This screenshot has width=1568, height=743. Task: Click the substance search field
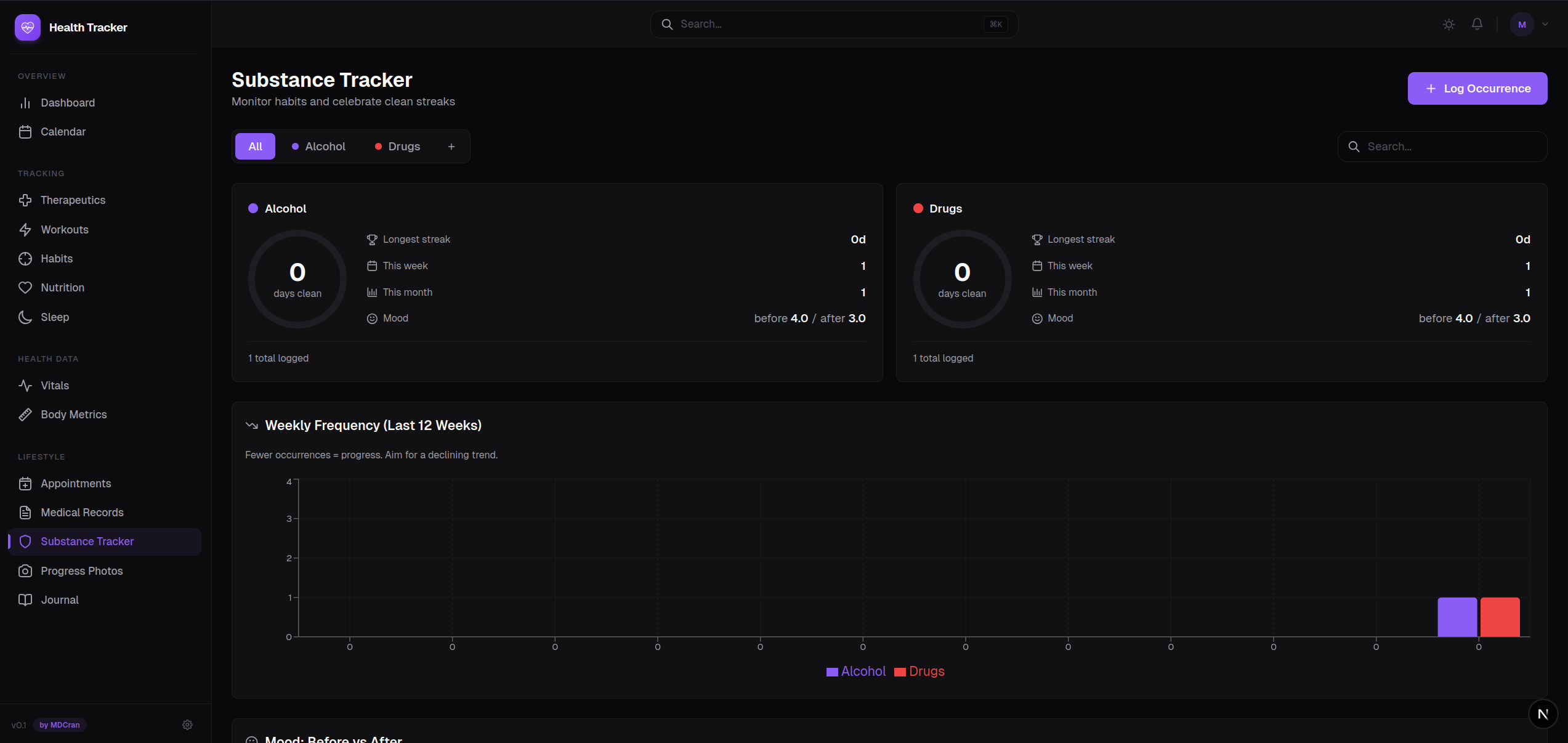click(x=1442, y=147)
